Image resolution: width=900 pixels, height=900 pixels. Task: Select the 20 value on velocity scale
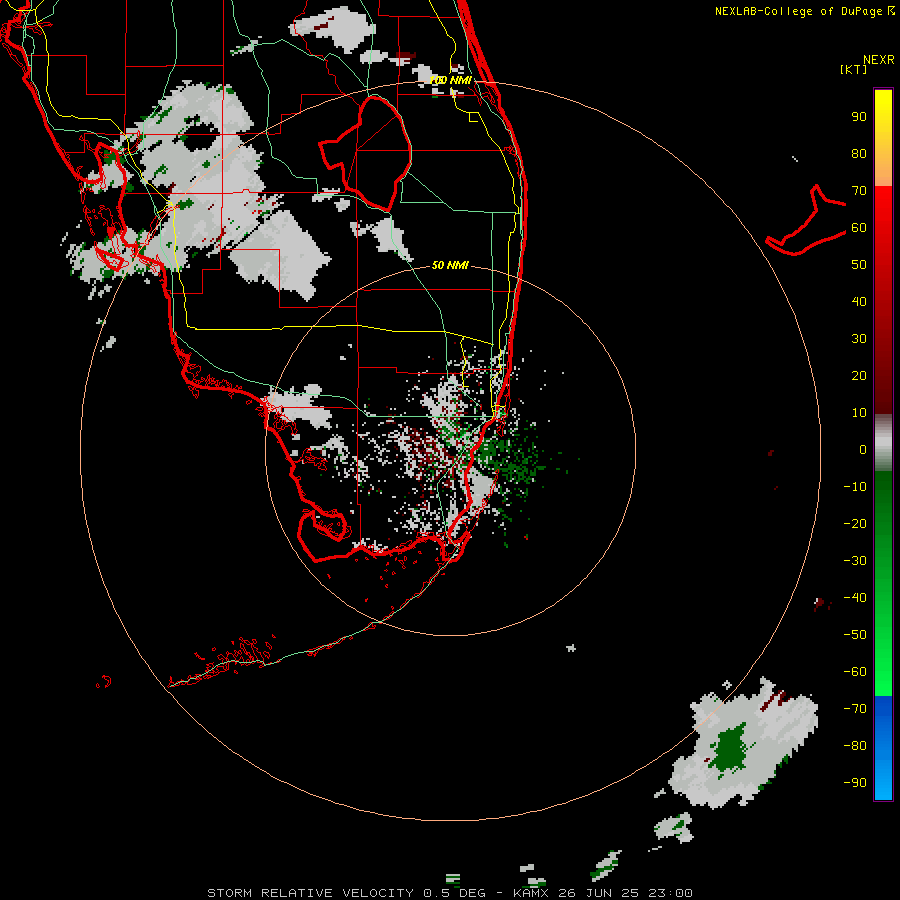[859, 376]
